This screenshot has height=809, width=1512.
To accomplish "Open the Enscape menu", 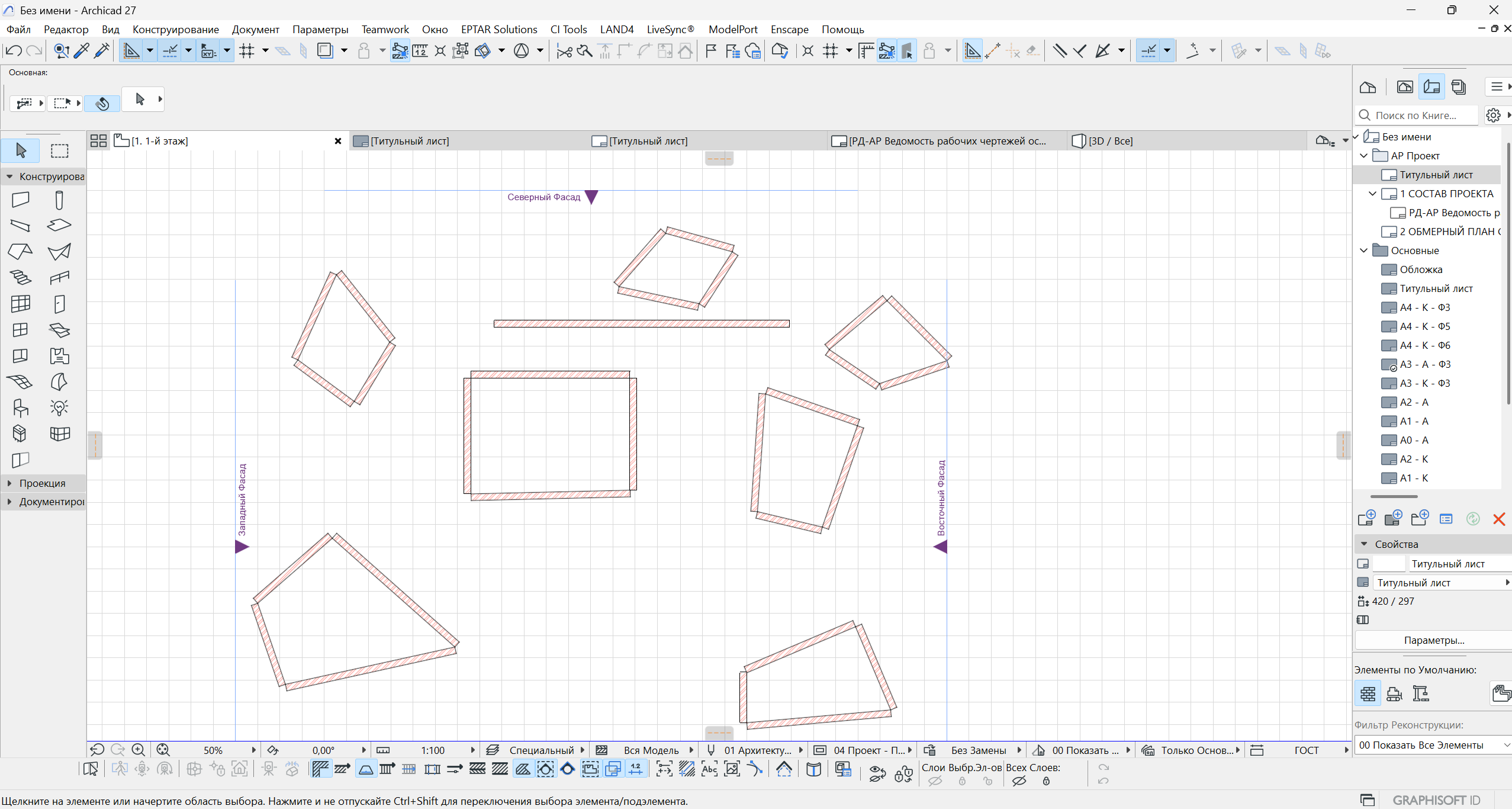I will point(789,29).
